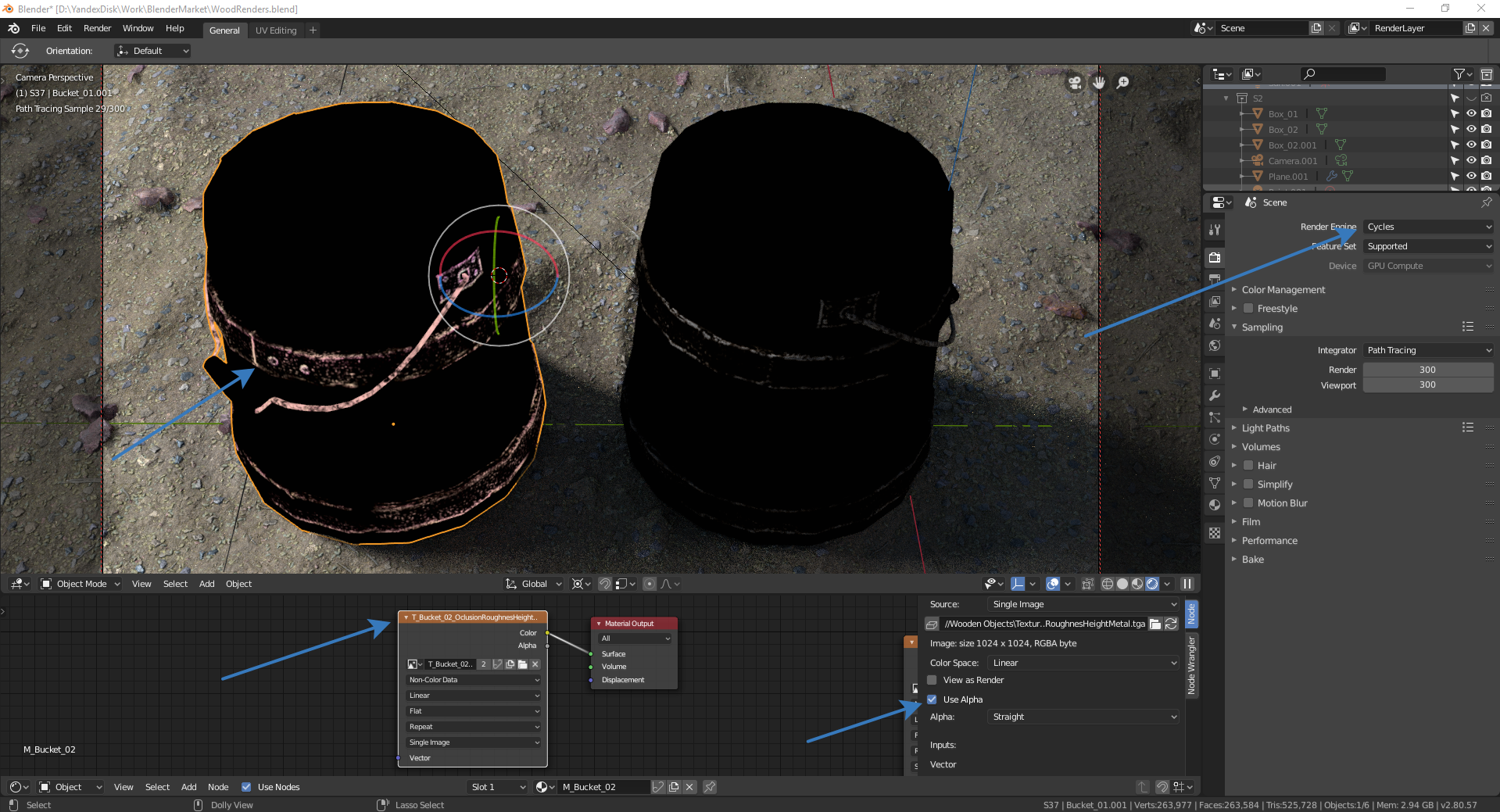1500x812 pixels.
Task: Open the Feature Set Supported dropdown
Action: tap(1428, 246)
